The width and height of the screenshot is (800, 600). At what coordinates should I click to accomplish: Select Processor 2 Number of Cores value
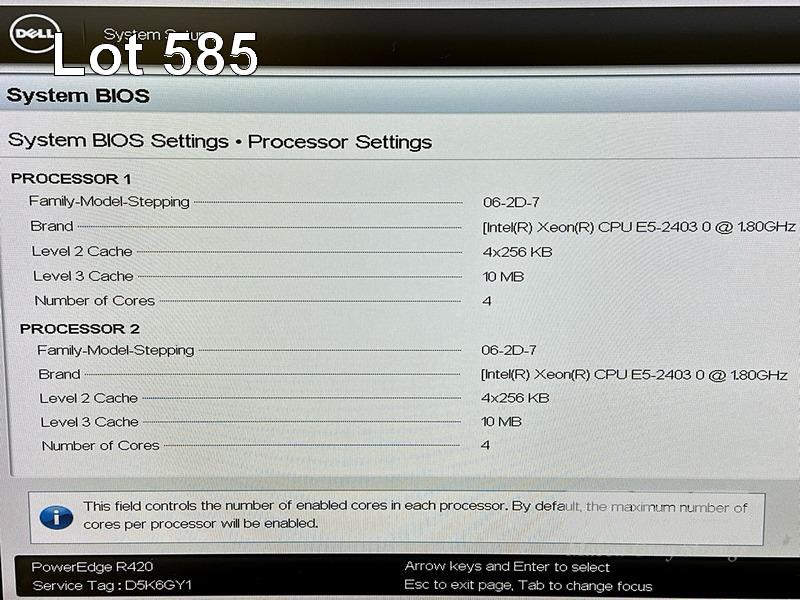point(485,445)
